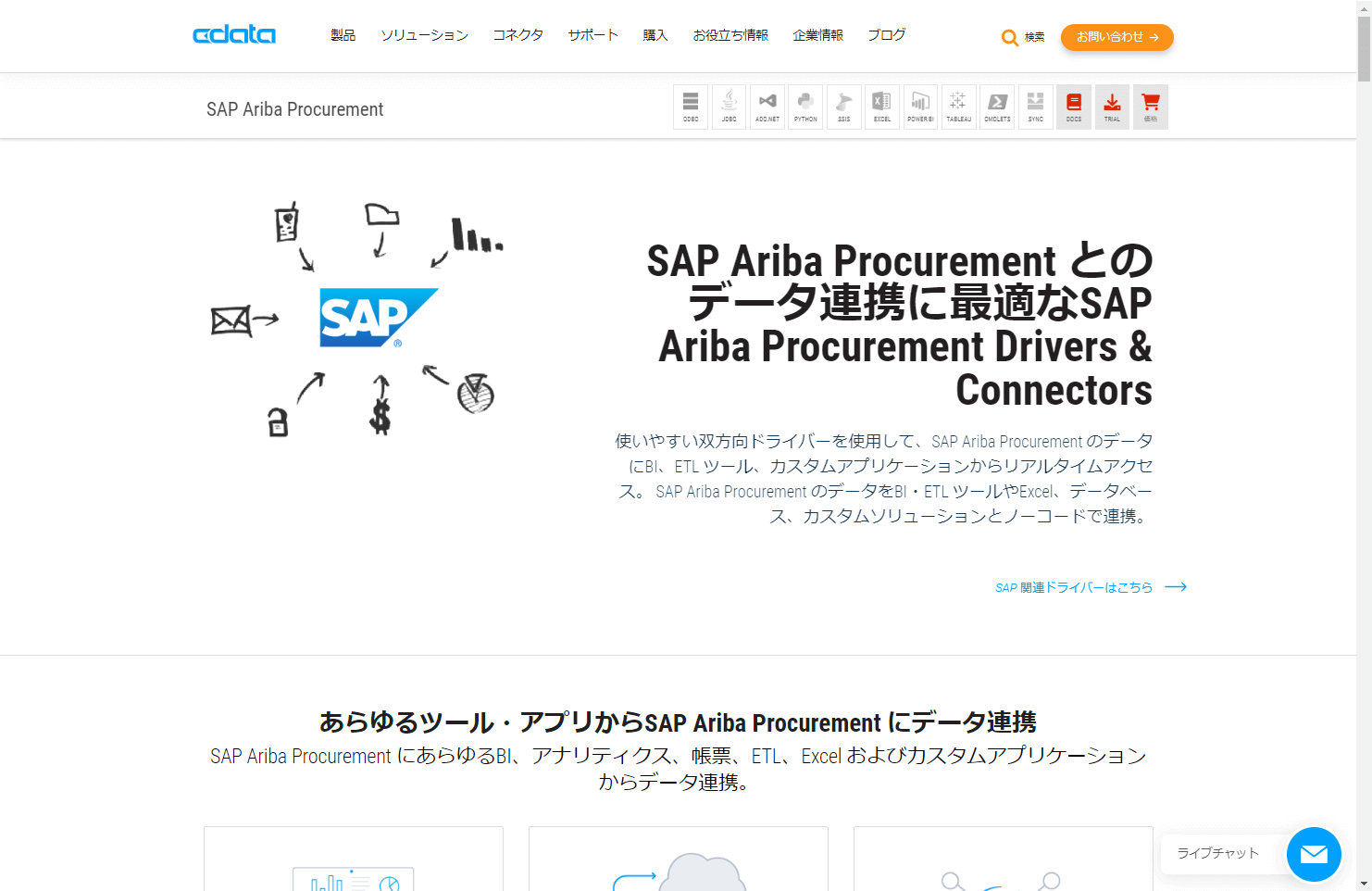Select the Sync icon

coord(1035,107)
